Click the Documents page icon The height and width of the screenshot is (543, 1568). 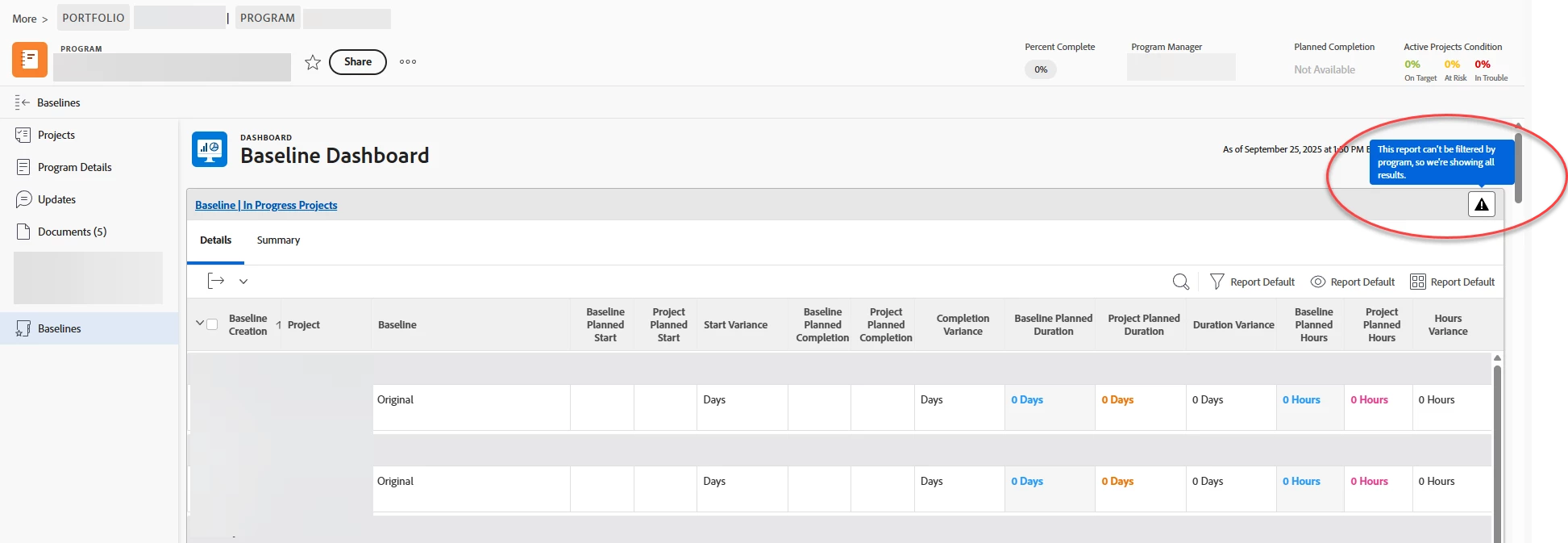pos(23,232)
